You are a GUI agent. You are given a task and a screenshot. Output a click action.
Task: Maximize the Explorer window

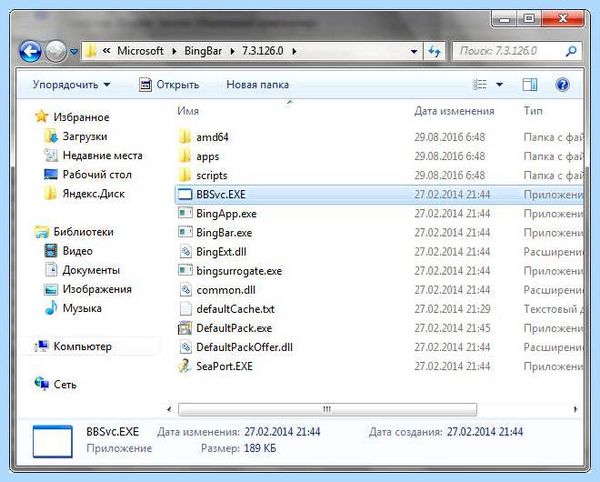point(529,19)
